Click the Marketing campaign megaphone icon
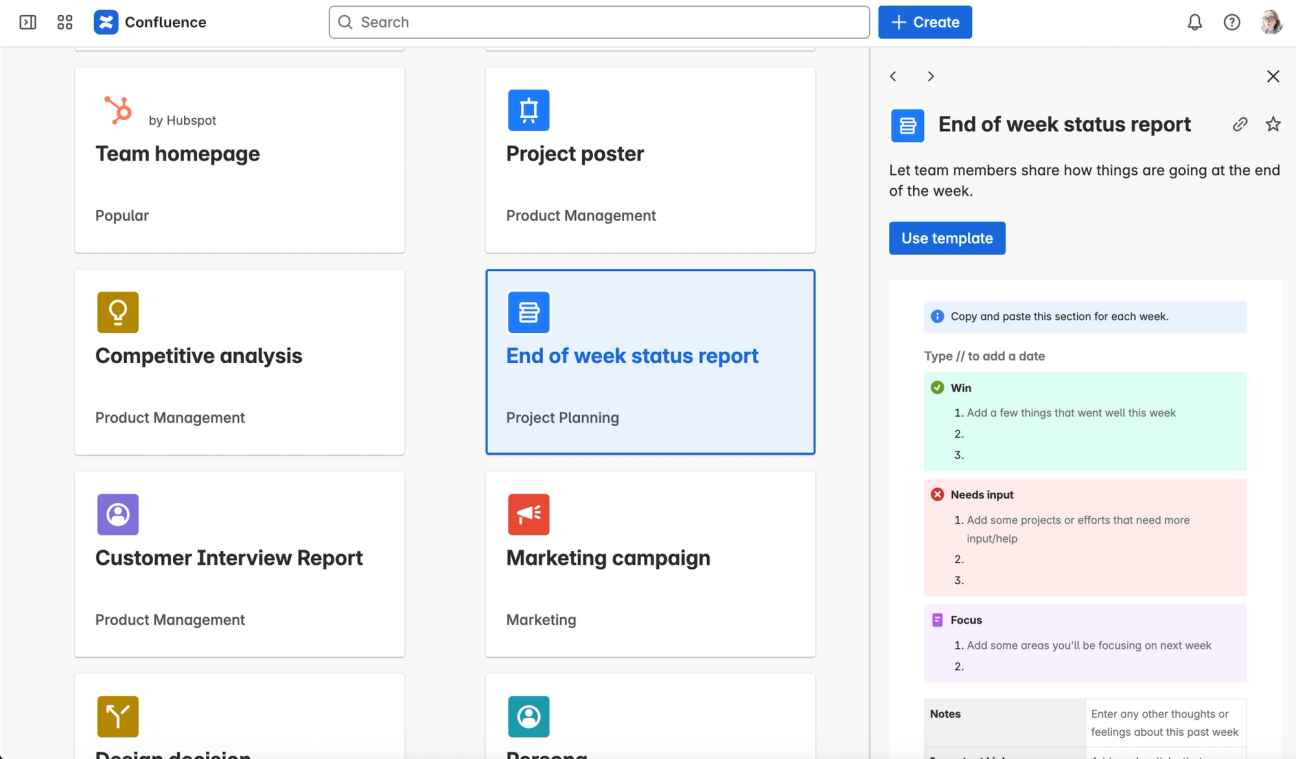The width and height of the screenshot is (1296, 759). point(529,514)
